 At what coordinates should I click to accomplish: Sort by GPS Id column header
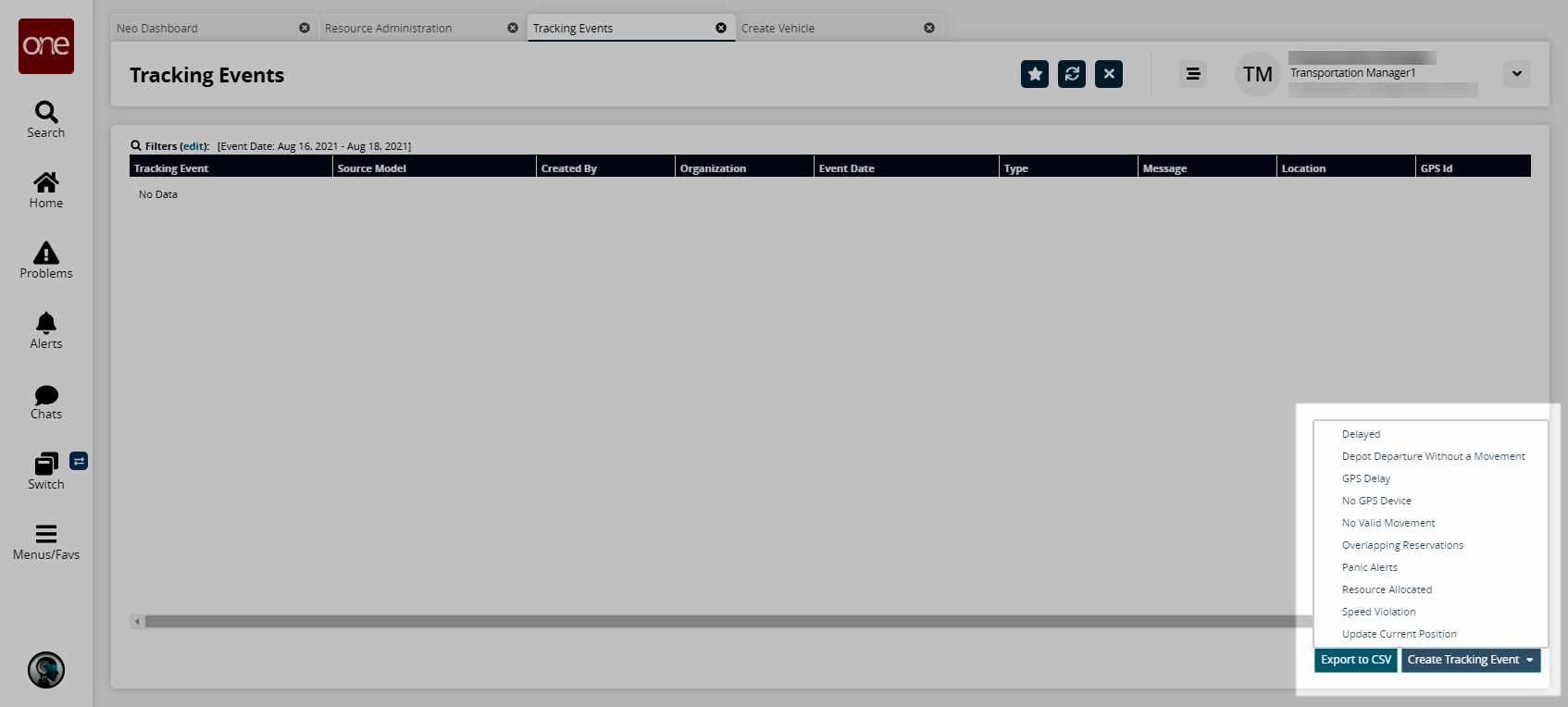(1473, 167)
